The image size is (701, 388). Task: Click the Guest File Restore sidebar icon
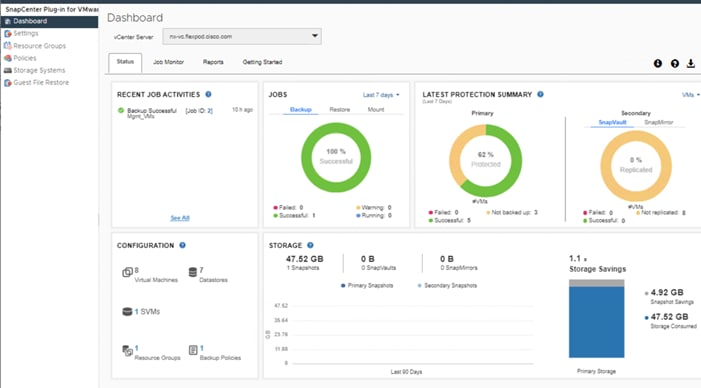[x=8, y=83]
